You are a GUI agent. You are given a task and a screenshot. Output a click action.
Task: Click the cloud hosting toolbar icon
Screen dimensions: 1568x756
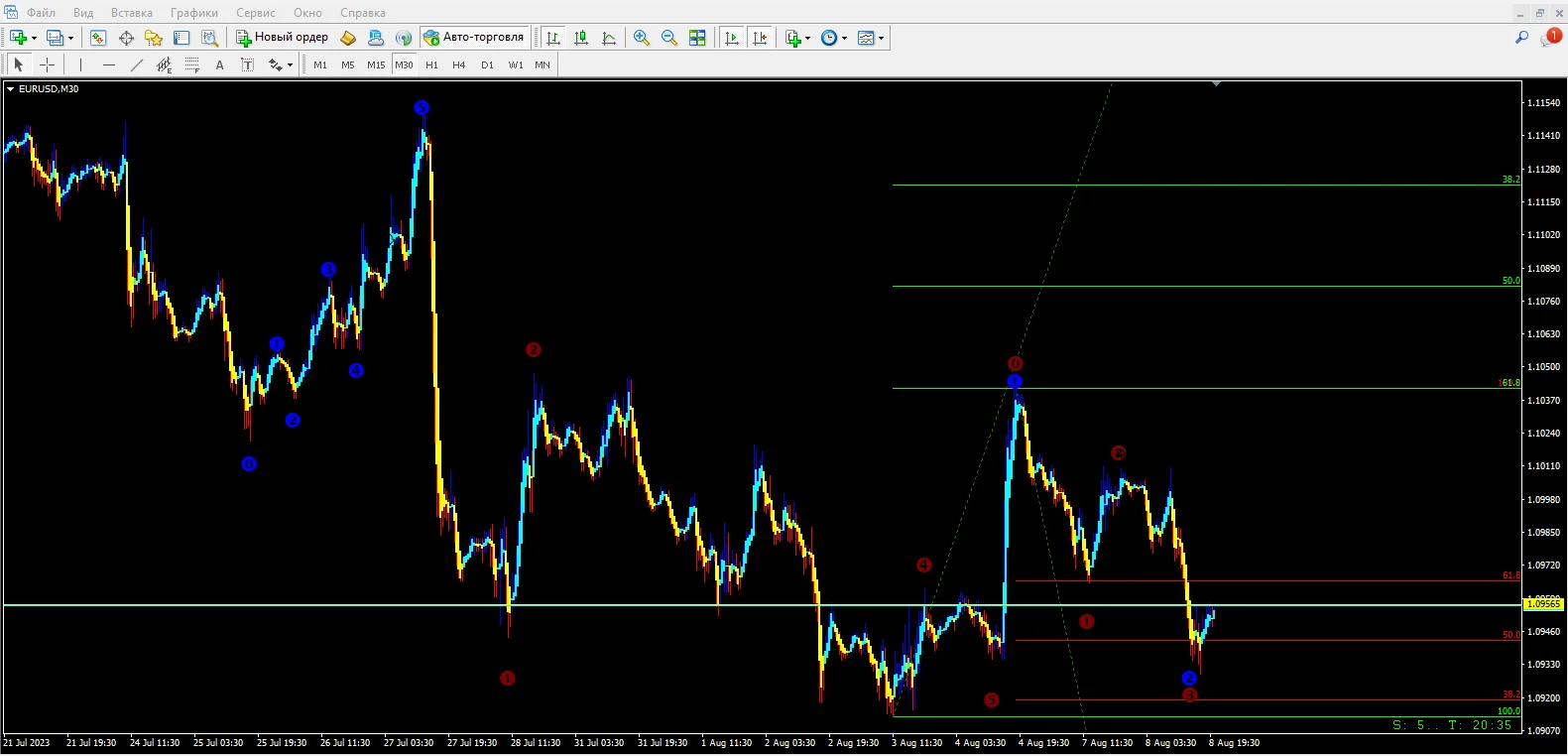point(376,38)
